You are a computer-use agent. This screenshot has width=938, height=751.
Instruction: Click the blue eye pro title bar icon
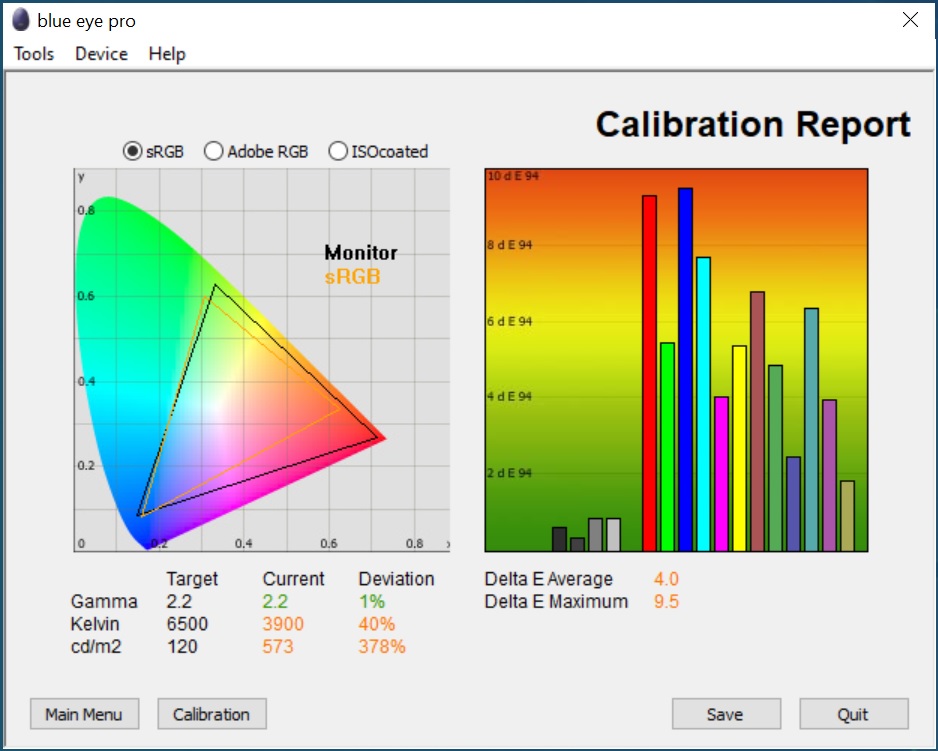21,21
